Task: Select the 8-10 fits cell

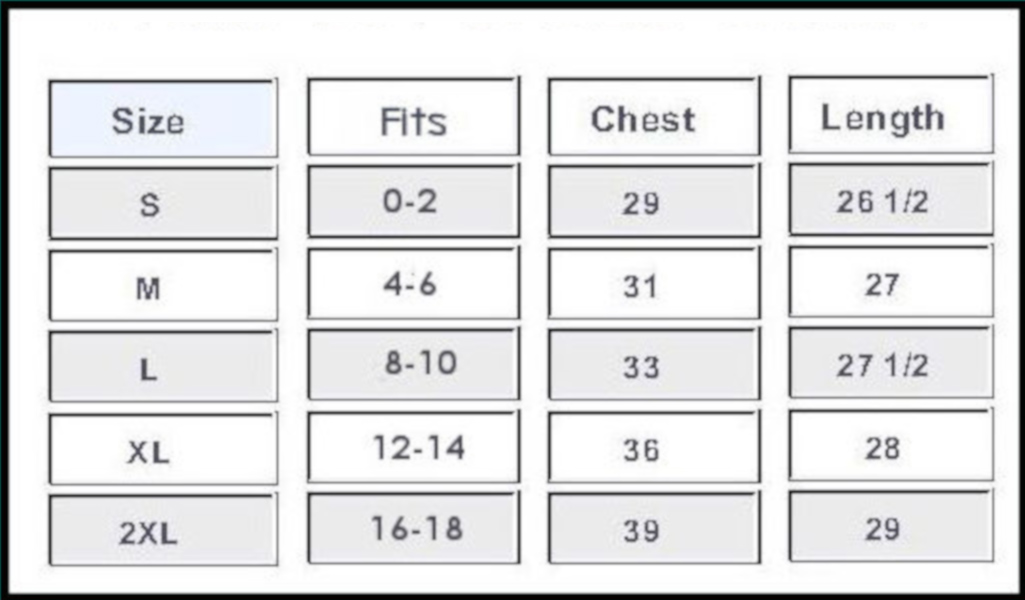Action: [414, 365]
